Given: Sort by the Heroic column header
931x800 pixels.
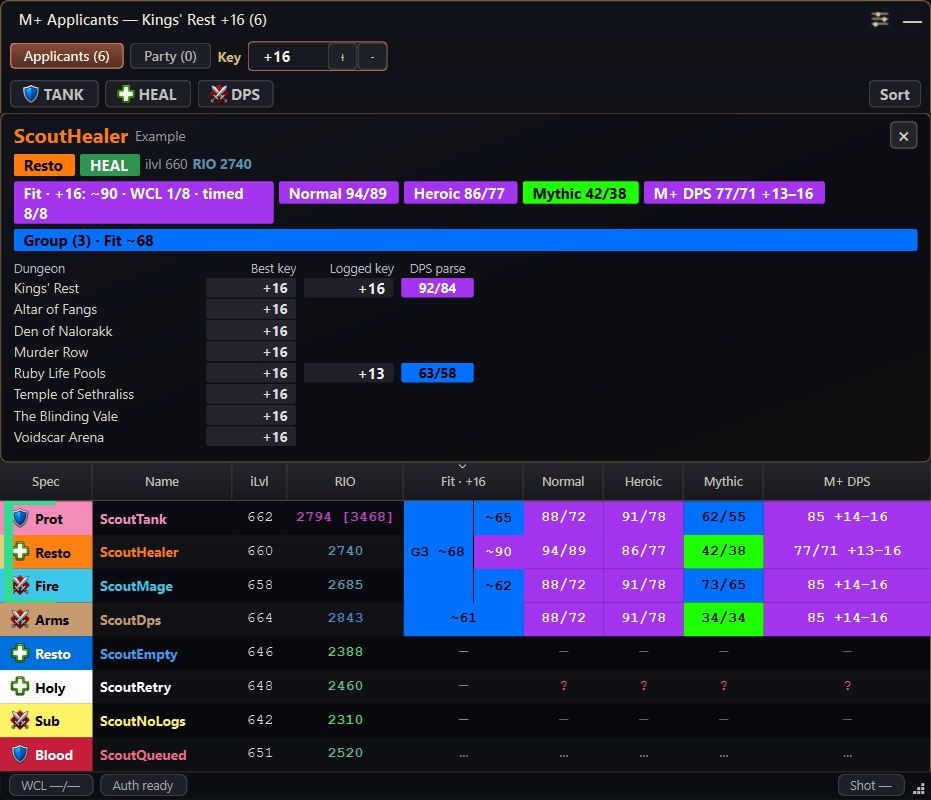Looking at the screenshot, I should (643, 482).
